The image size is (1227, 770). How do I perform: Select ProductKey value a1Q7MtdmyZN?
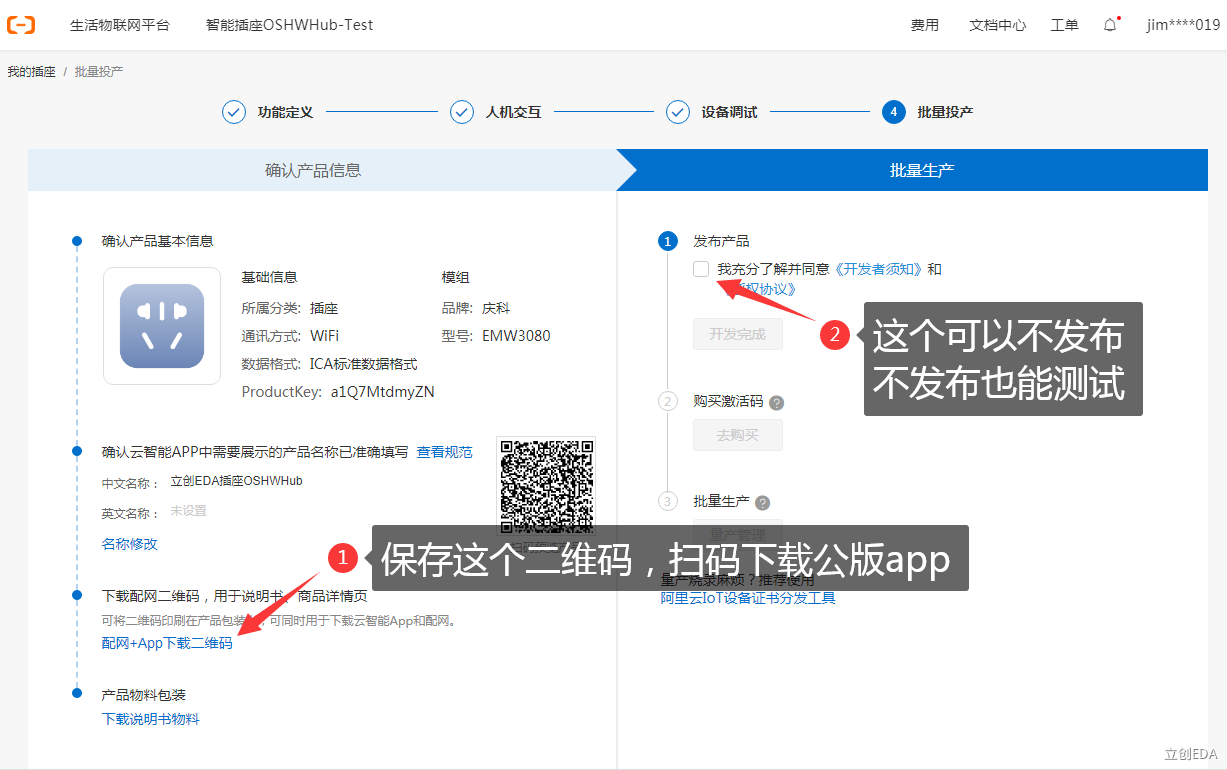point(383,392)
